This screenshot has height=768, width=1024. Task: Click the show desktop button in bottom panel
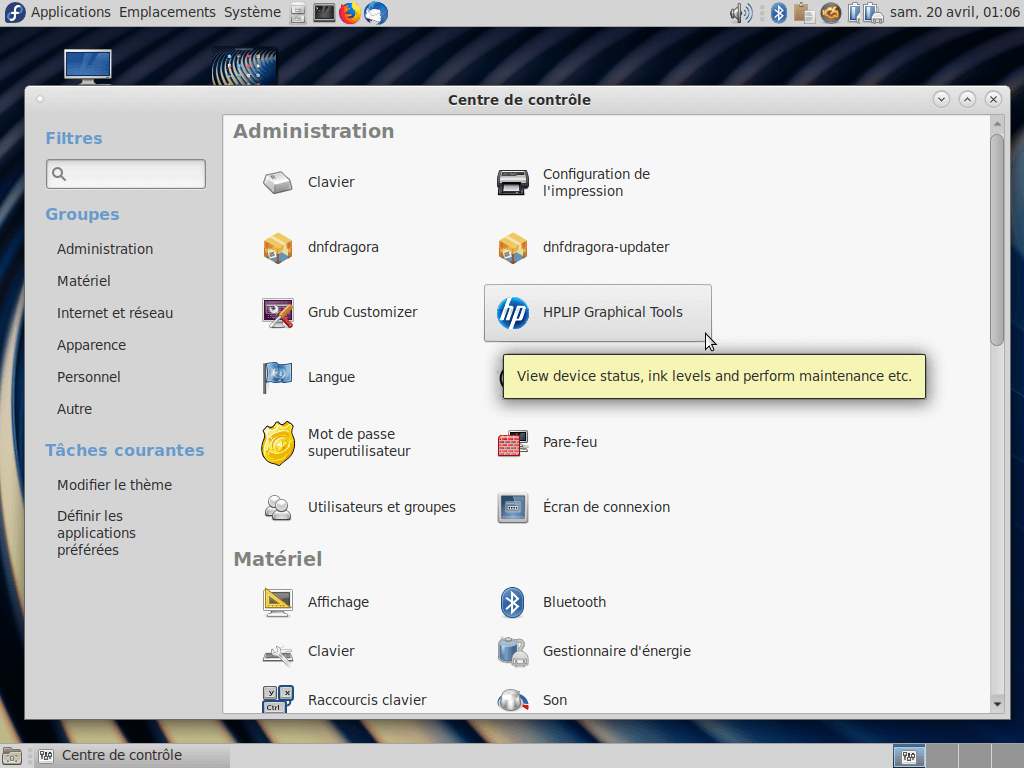click(12, 756)
